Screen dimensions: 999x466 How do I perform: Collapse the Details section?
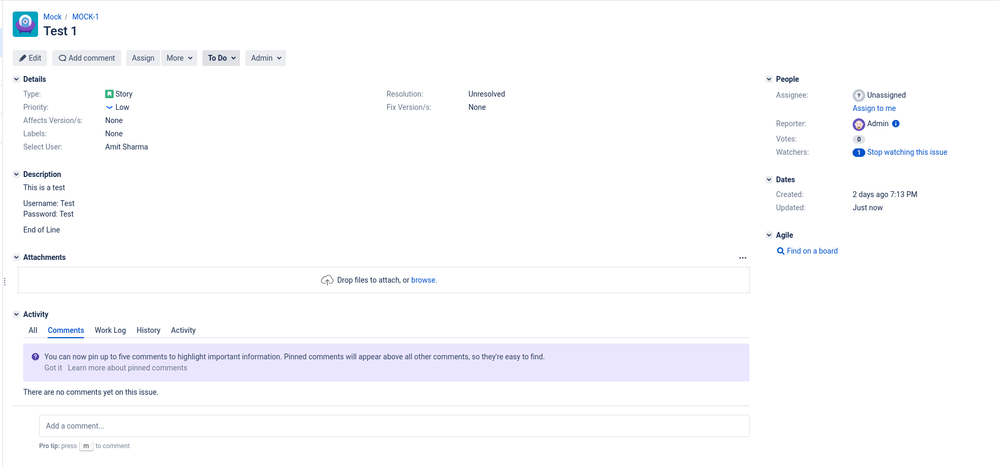coord(16,79)
